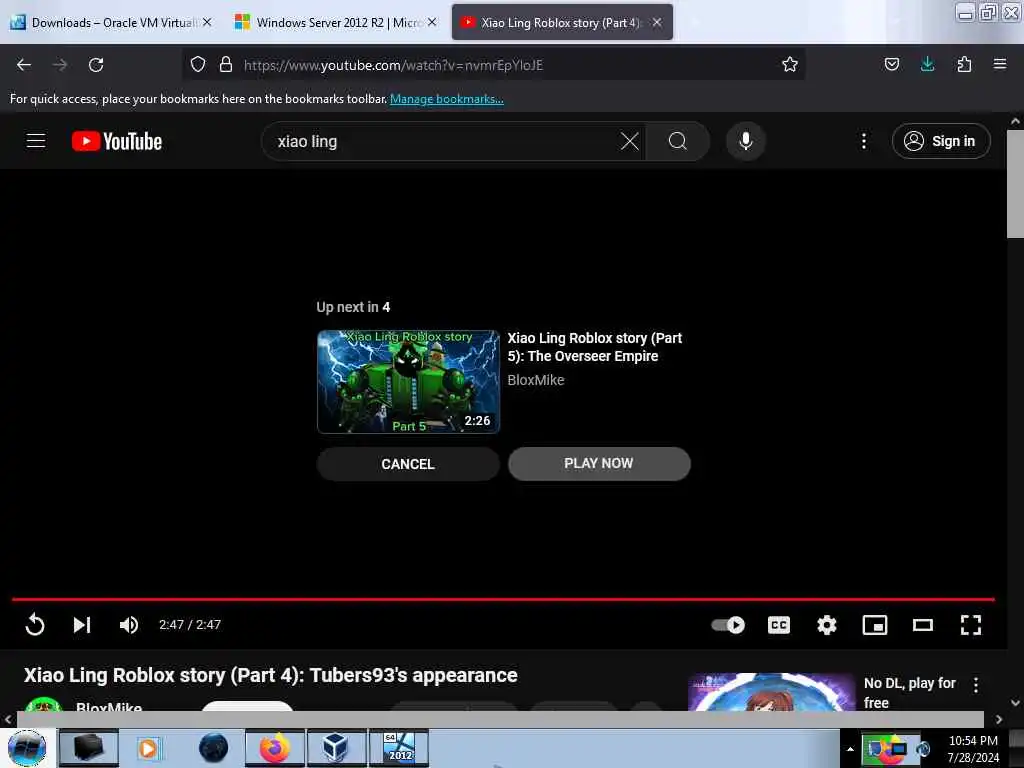Open the Windows Start button
Image resolution: width=1024 pixels, height=768 pixels.
27,748
